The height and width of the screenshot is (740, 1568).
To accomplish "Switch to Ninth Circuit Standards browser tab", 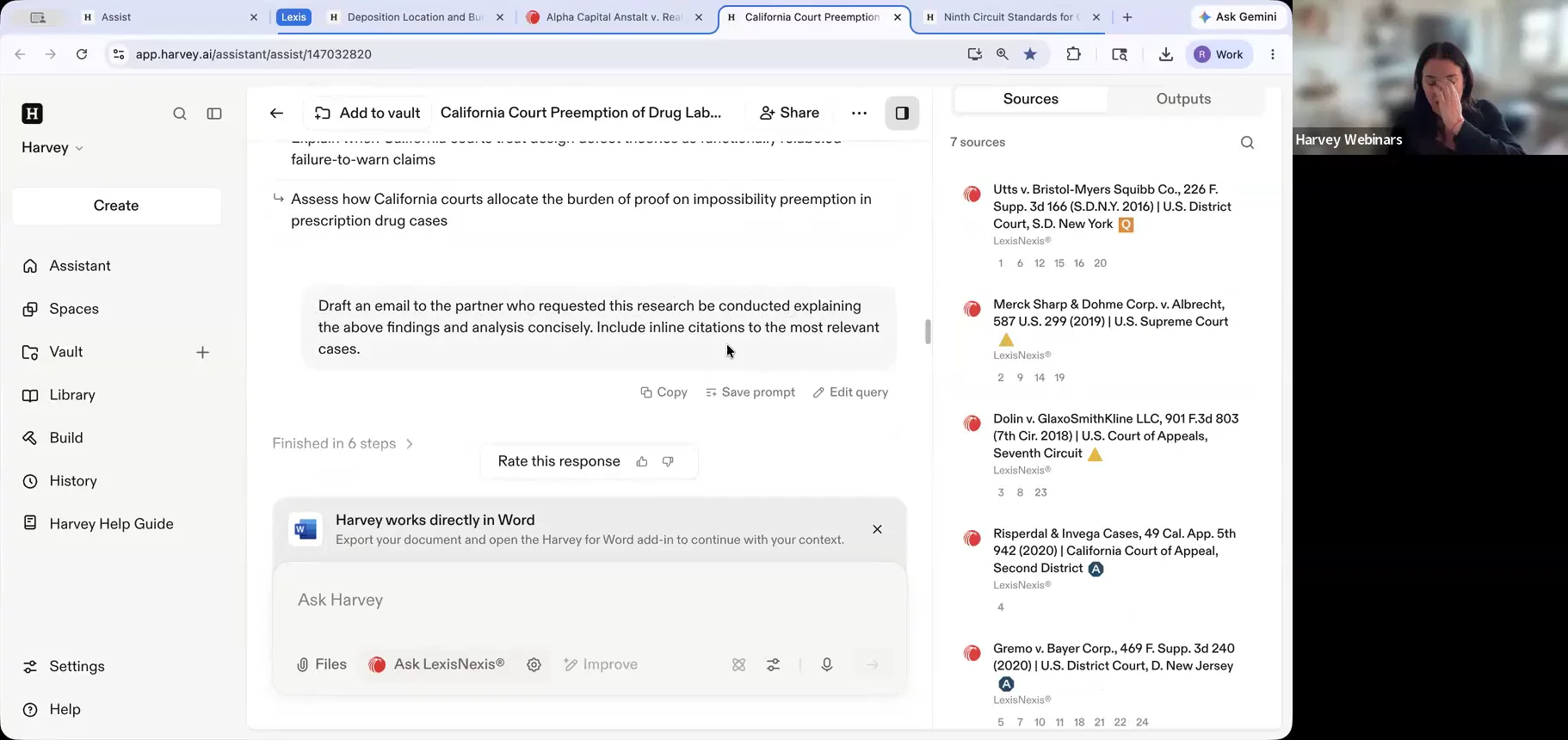I will pos(1009,17).
